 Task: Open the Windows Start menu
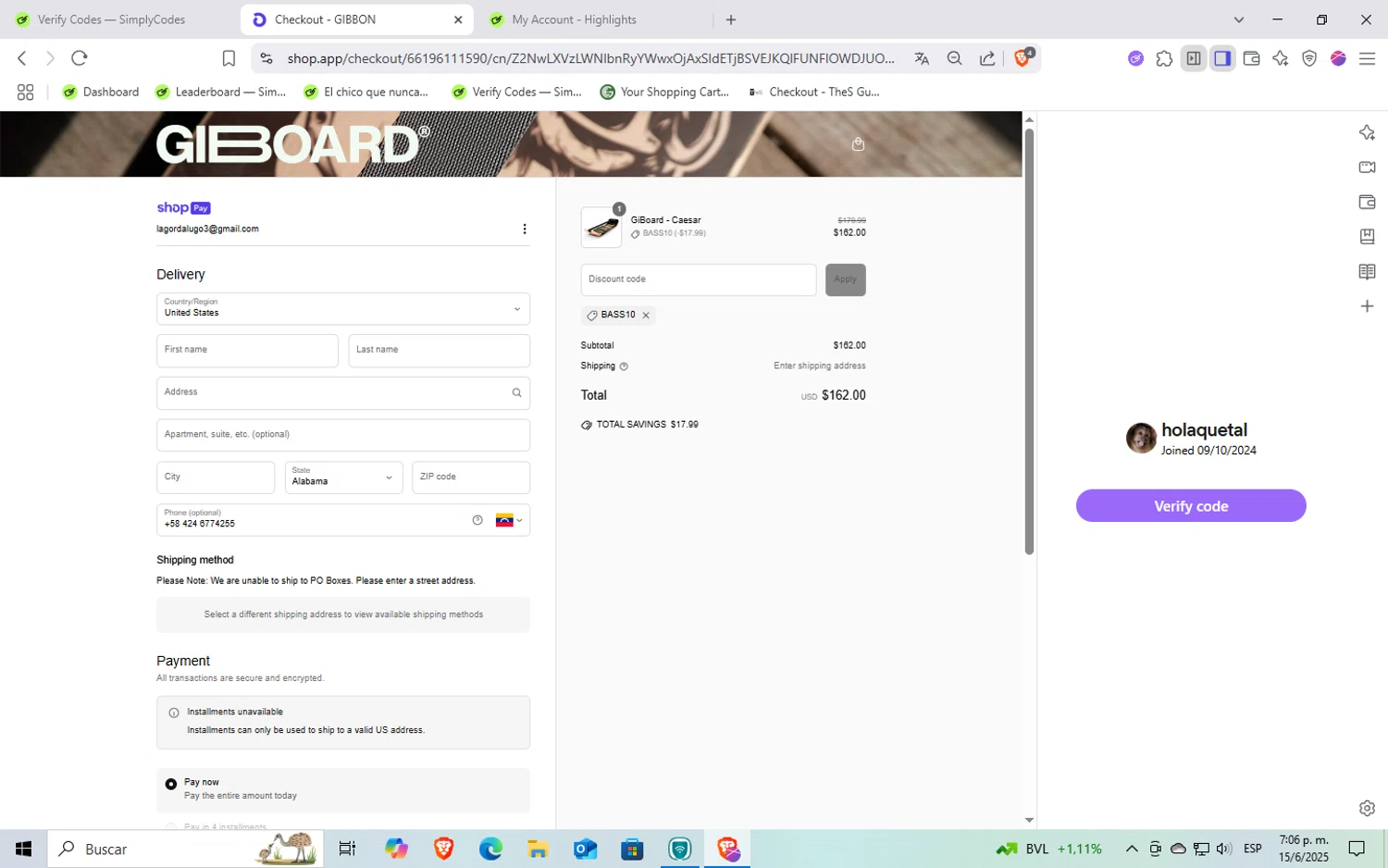(x=23, y=849)
